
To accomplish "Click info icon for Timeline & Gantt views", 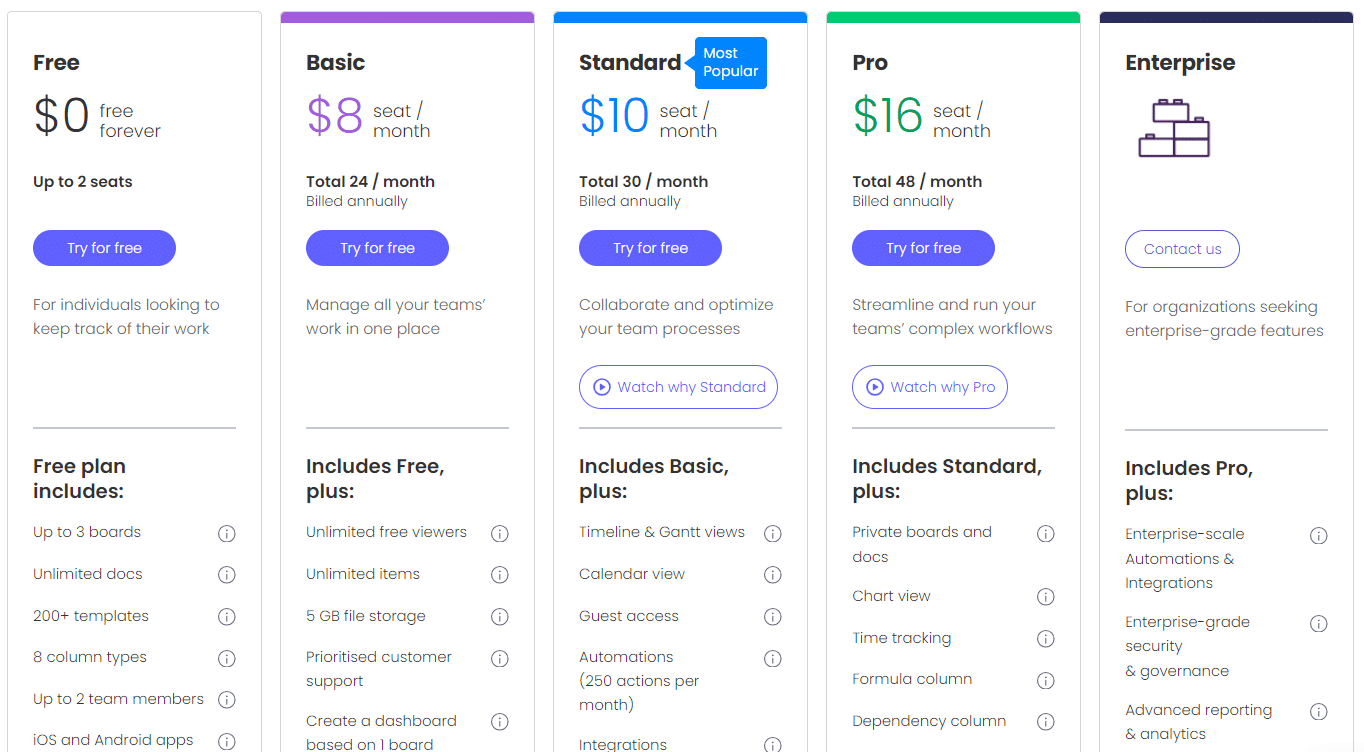I will (x=773, y=533).
